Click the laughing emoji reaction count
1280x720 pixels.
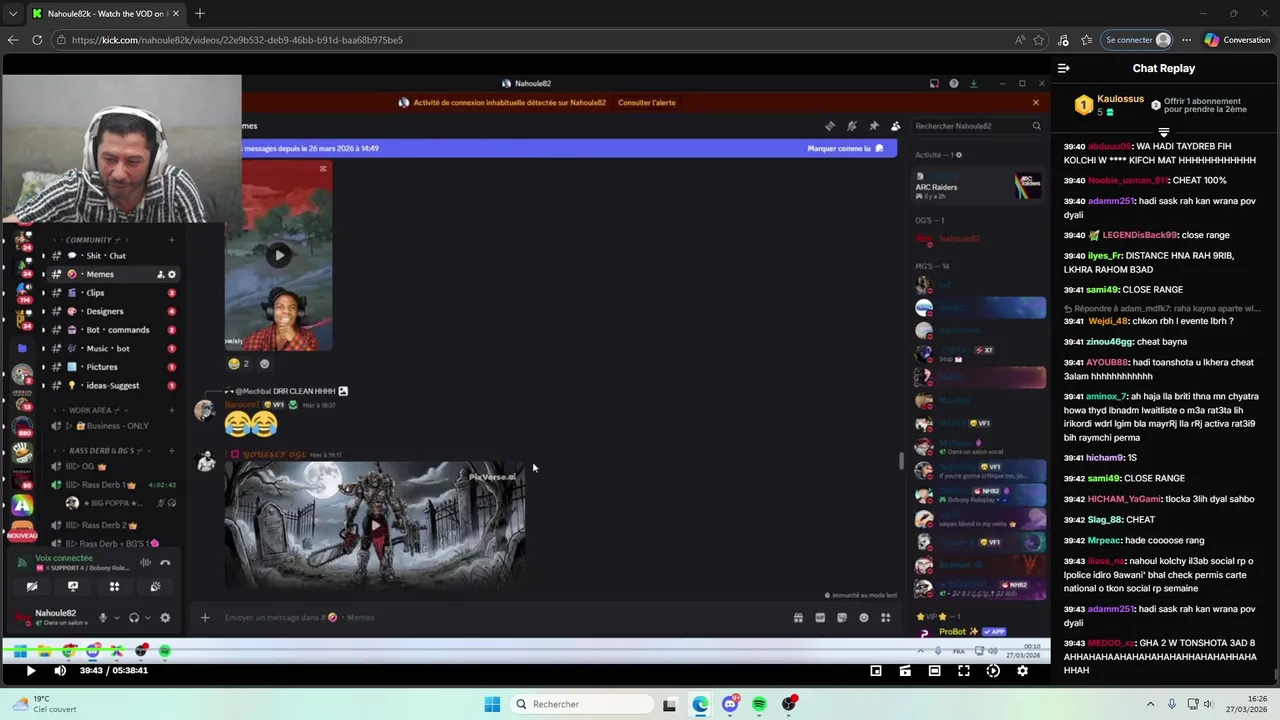pyautogui.click(x=239, y=364)
